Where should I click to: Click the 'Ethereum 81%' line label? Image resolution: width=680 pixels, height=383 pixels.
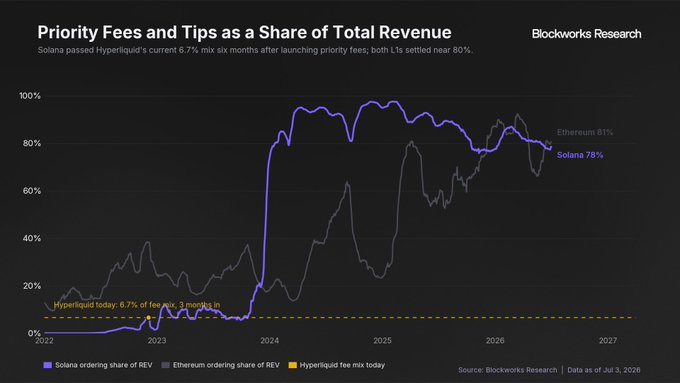click(585, 132)
